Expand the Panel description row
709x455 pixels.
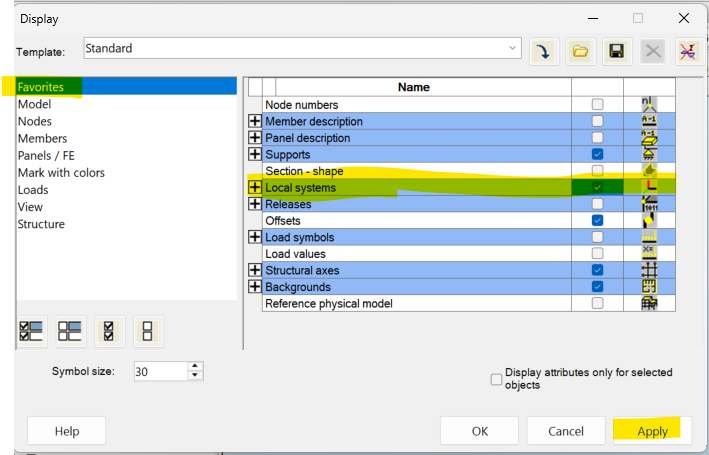coord(255,137)
